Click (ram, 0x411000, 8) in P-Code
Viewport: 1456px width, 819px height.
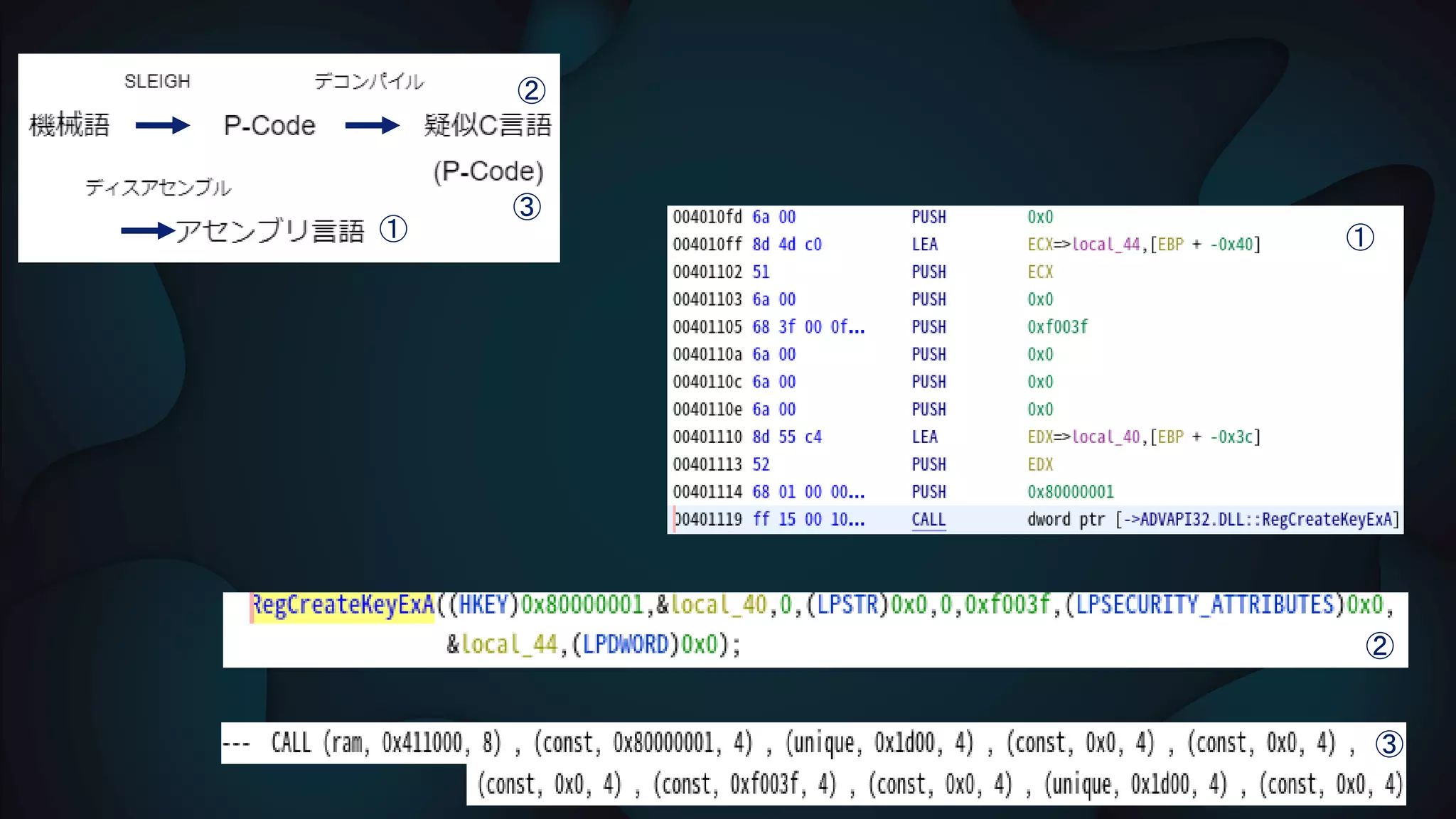tap(412, 743)
